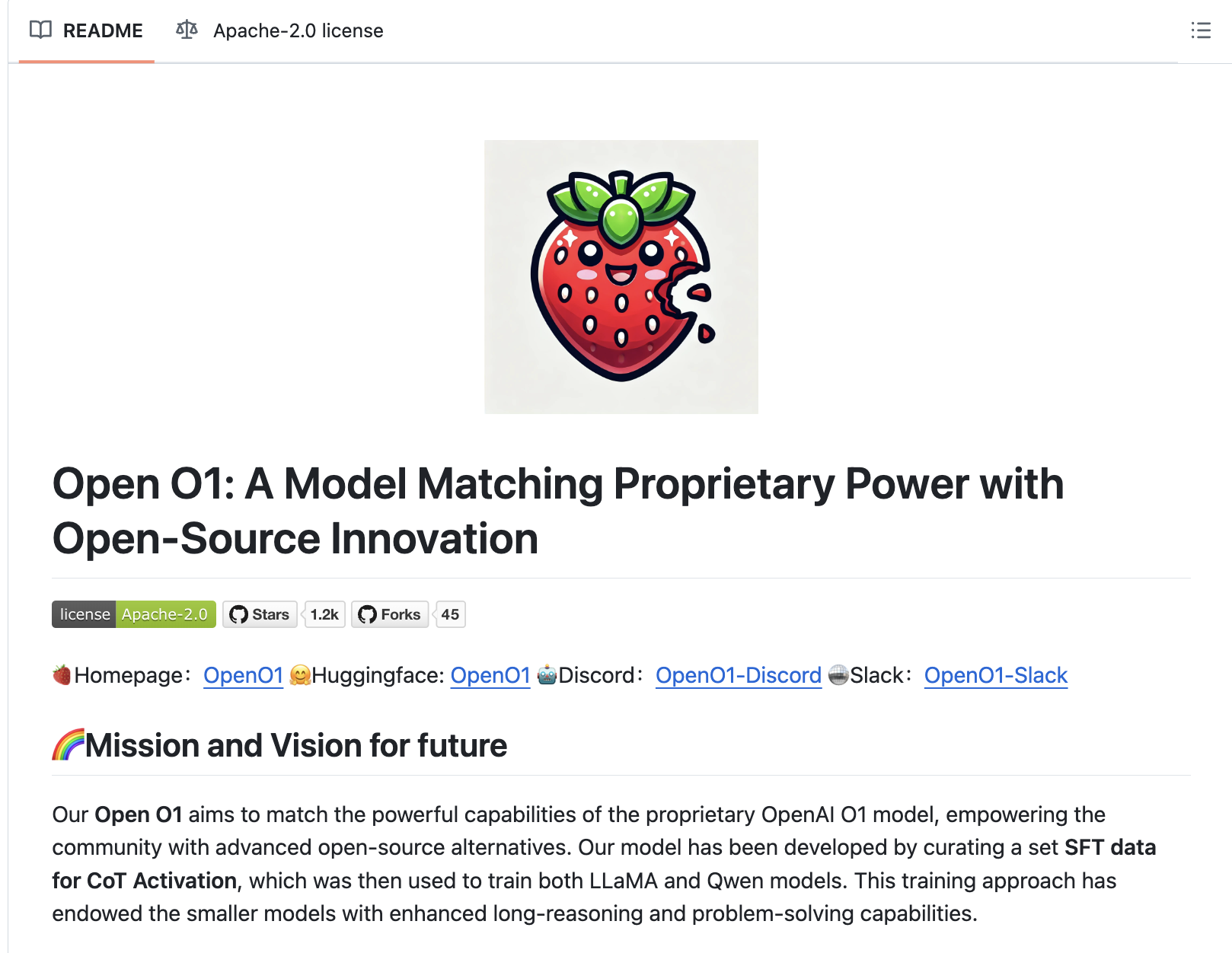Click the robot emoji before Discord
The width and height of the screenshot is (1232, 953).
click(547, 675)
